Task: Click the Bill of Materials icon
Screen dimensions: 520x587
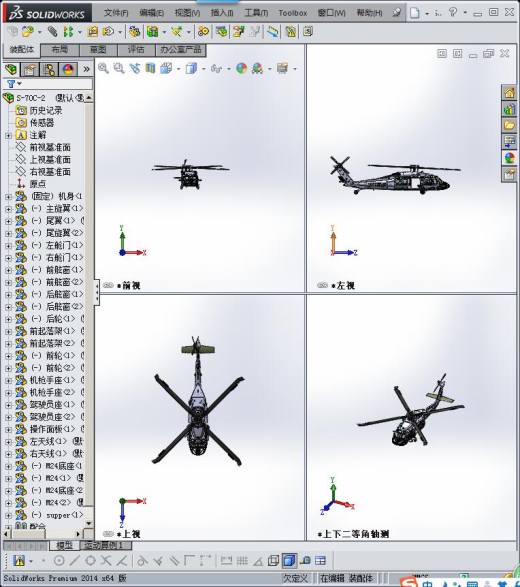Action: tap(222, 32)
